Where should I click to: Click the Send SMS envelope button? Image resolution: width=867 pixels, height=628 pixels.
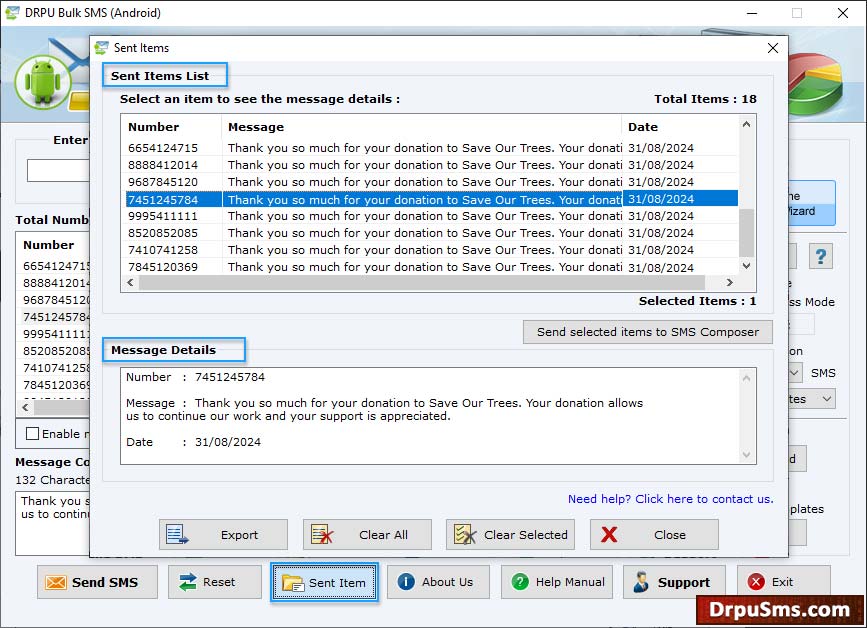click(x=97, y=582)
